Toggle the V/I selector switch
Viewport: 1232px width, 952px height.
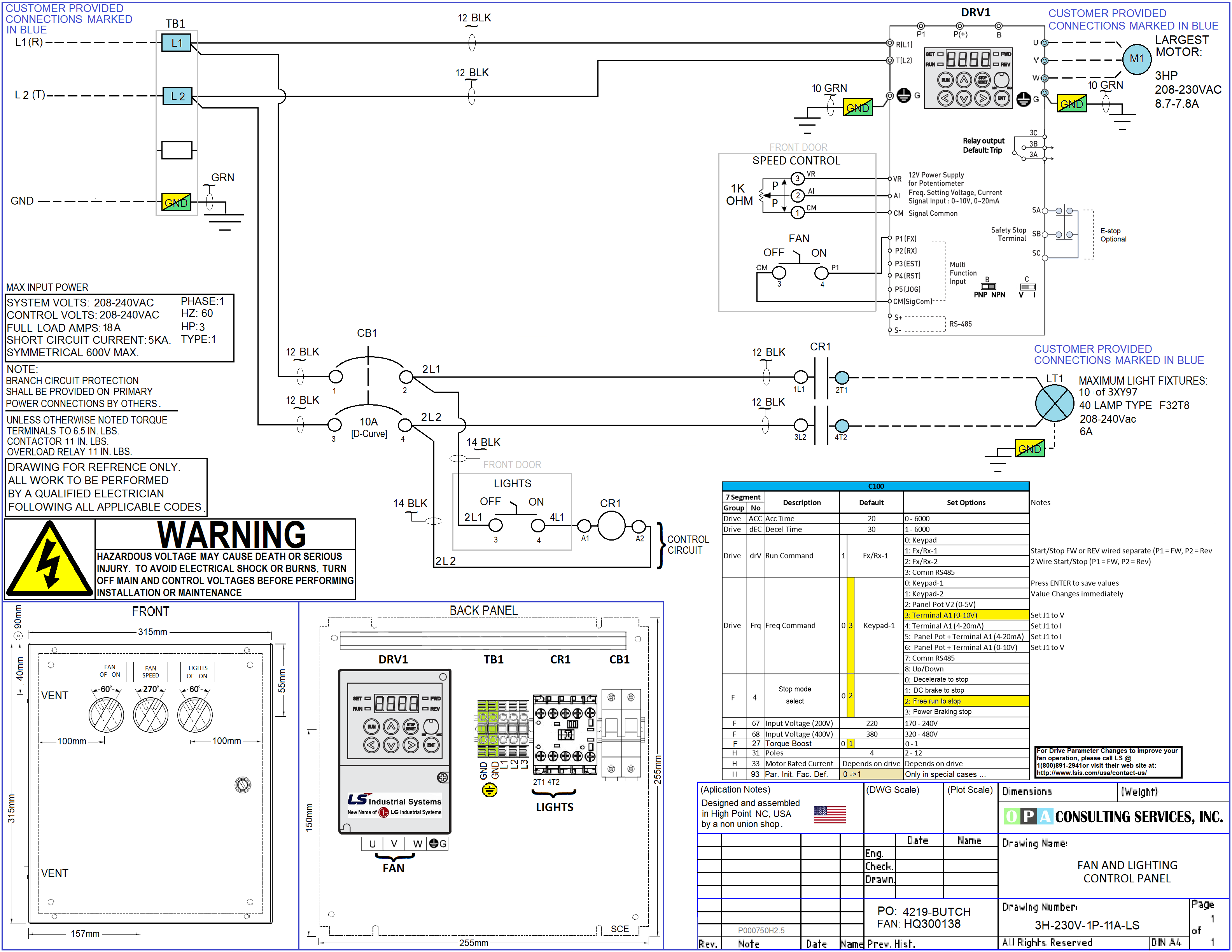(1027, 287)
